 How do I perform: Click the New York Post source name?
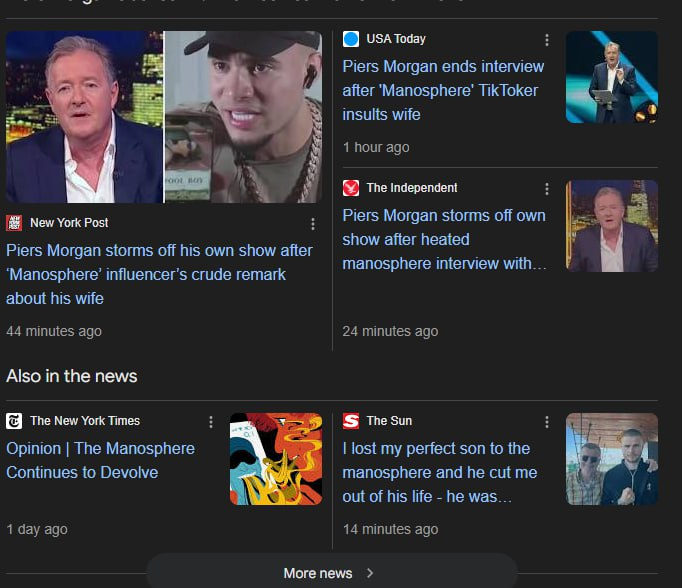click(69, 223)
